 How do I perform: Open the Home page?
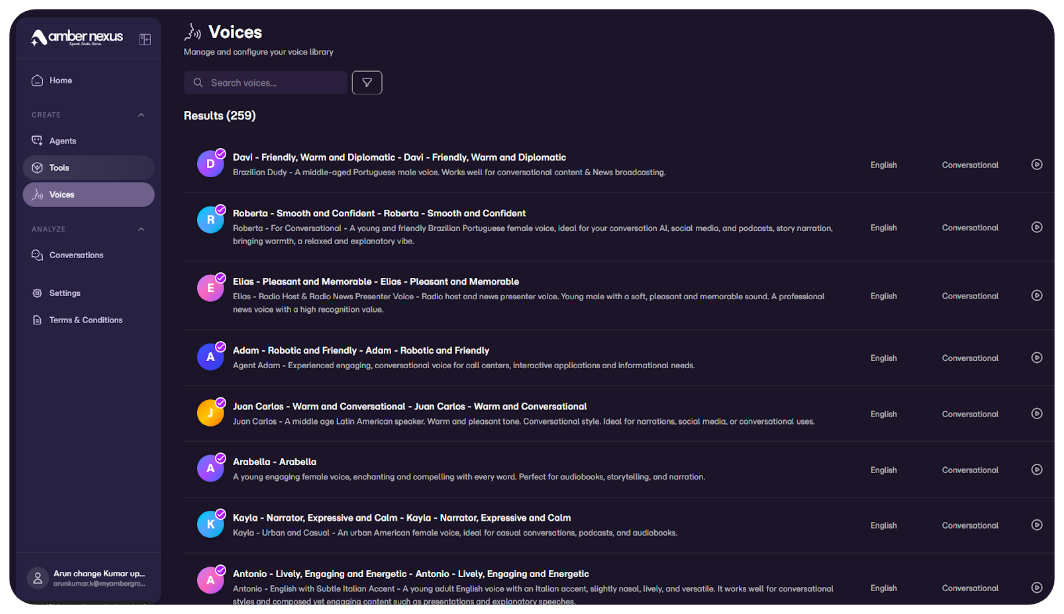coord(60,80)
